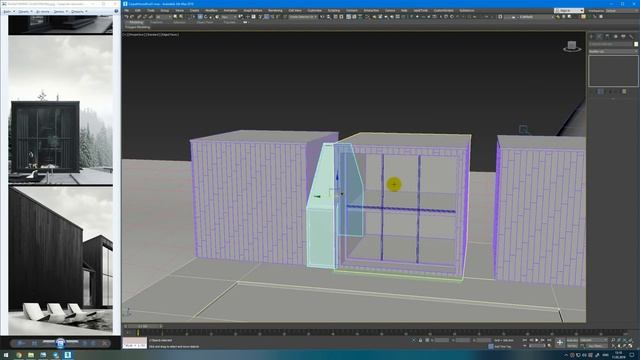Open the Selection Filter dropdown
The height and width of the screenshot is (360, 640).
pyautogui.click(x=164, y=17)
